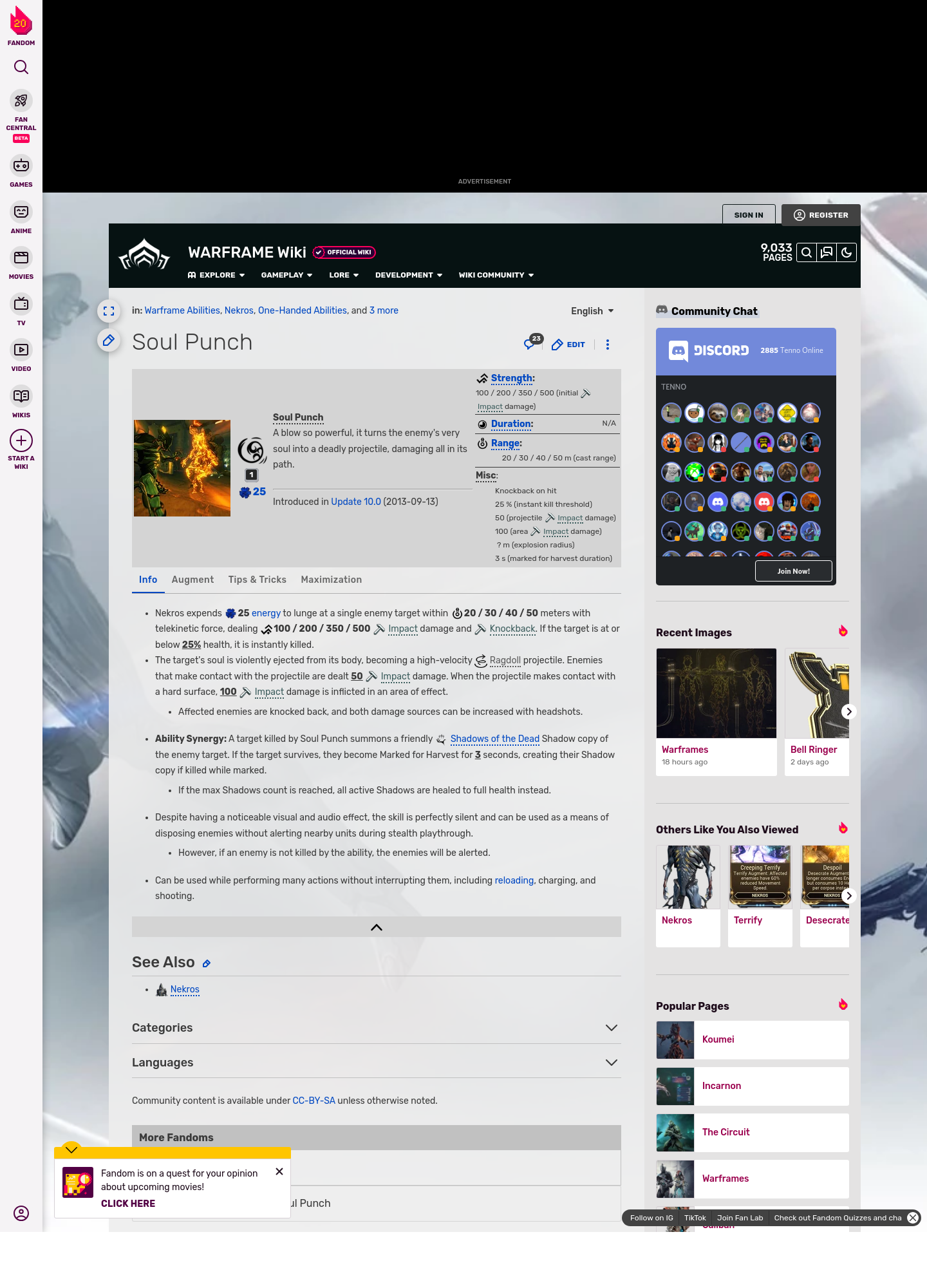Open the English language dropdown
The width and height of the screenshot is (927, 1288).
(x=592, y=311)
